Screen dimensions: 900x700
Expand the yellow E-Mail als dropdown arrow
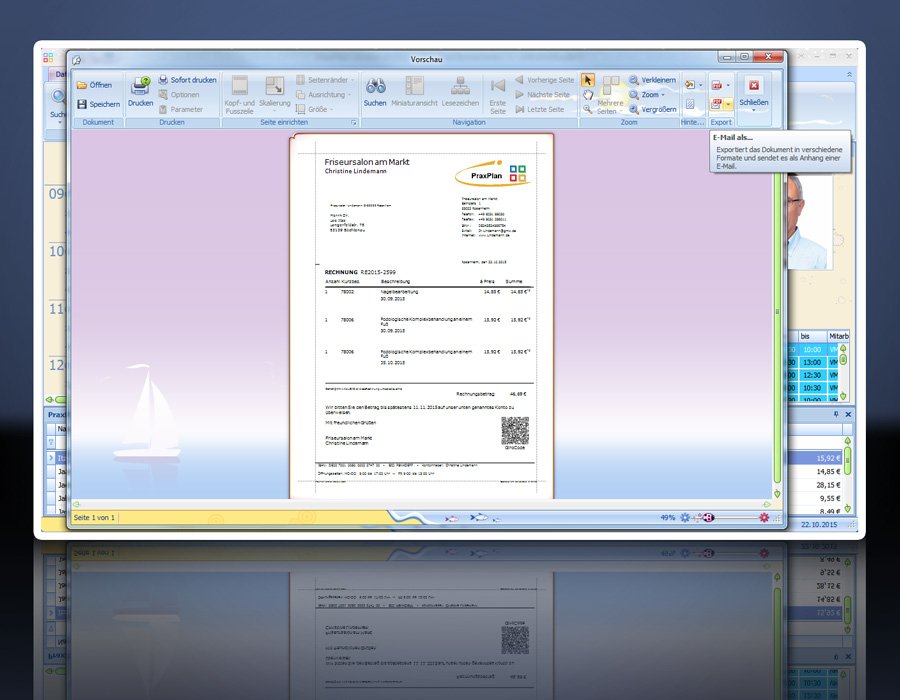728,104
